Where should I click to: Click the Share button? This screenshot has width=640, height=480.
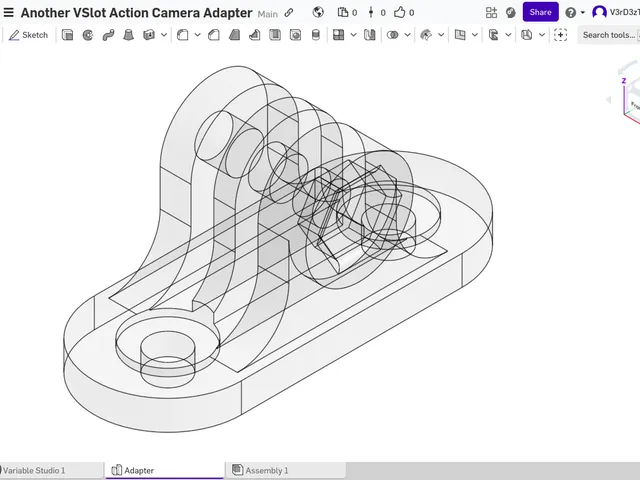pyautogui.click(x=540, y=12)
